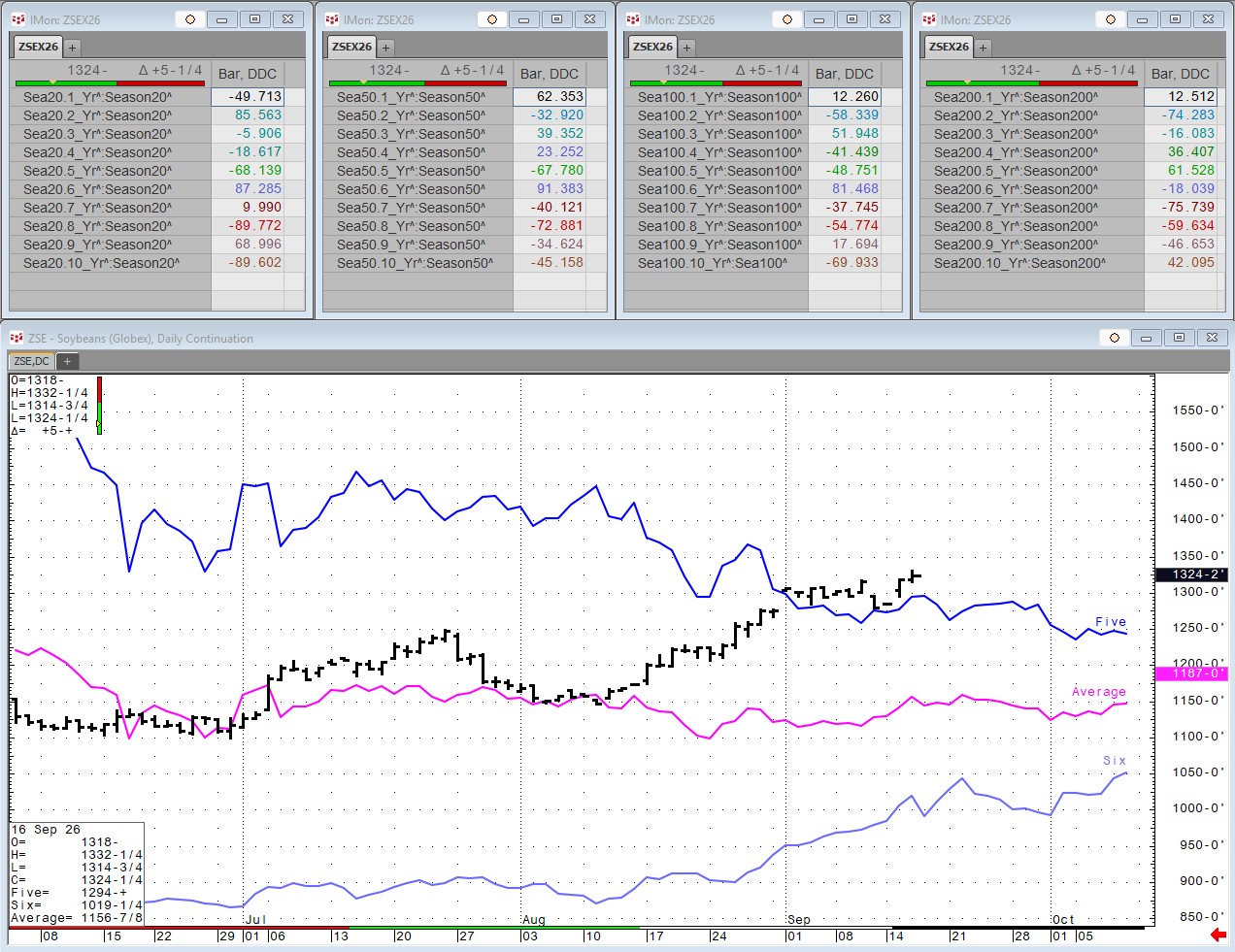Image resolution: width=1235 pixels, height=952 pixels.
Task: Select ZSEX26 tab in first IMon window
Action: 38,47
